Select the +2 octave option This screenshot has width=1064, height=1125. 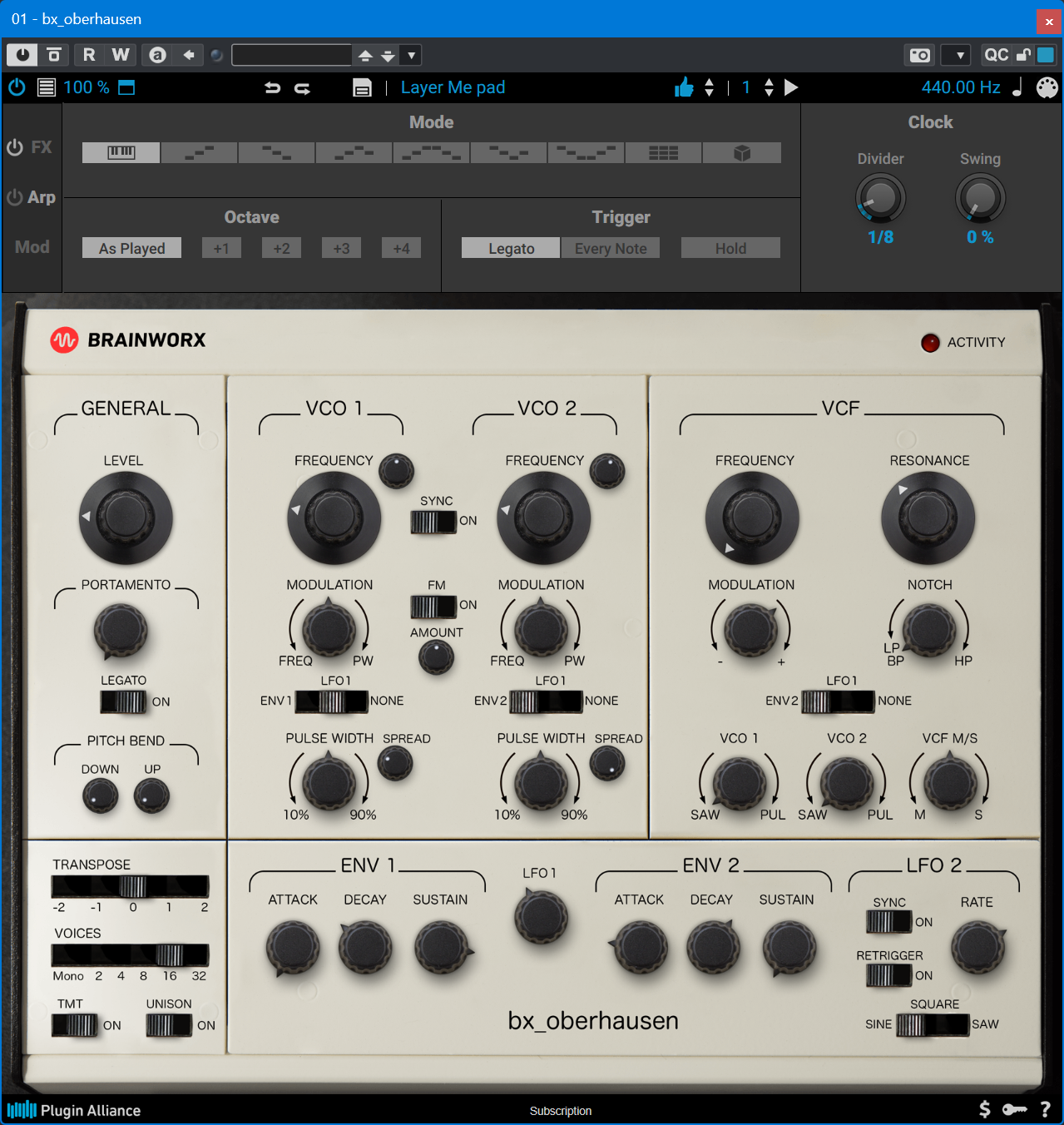(281, 248)
